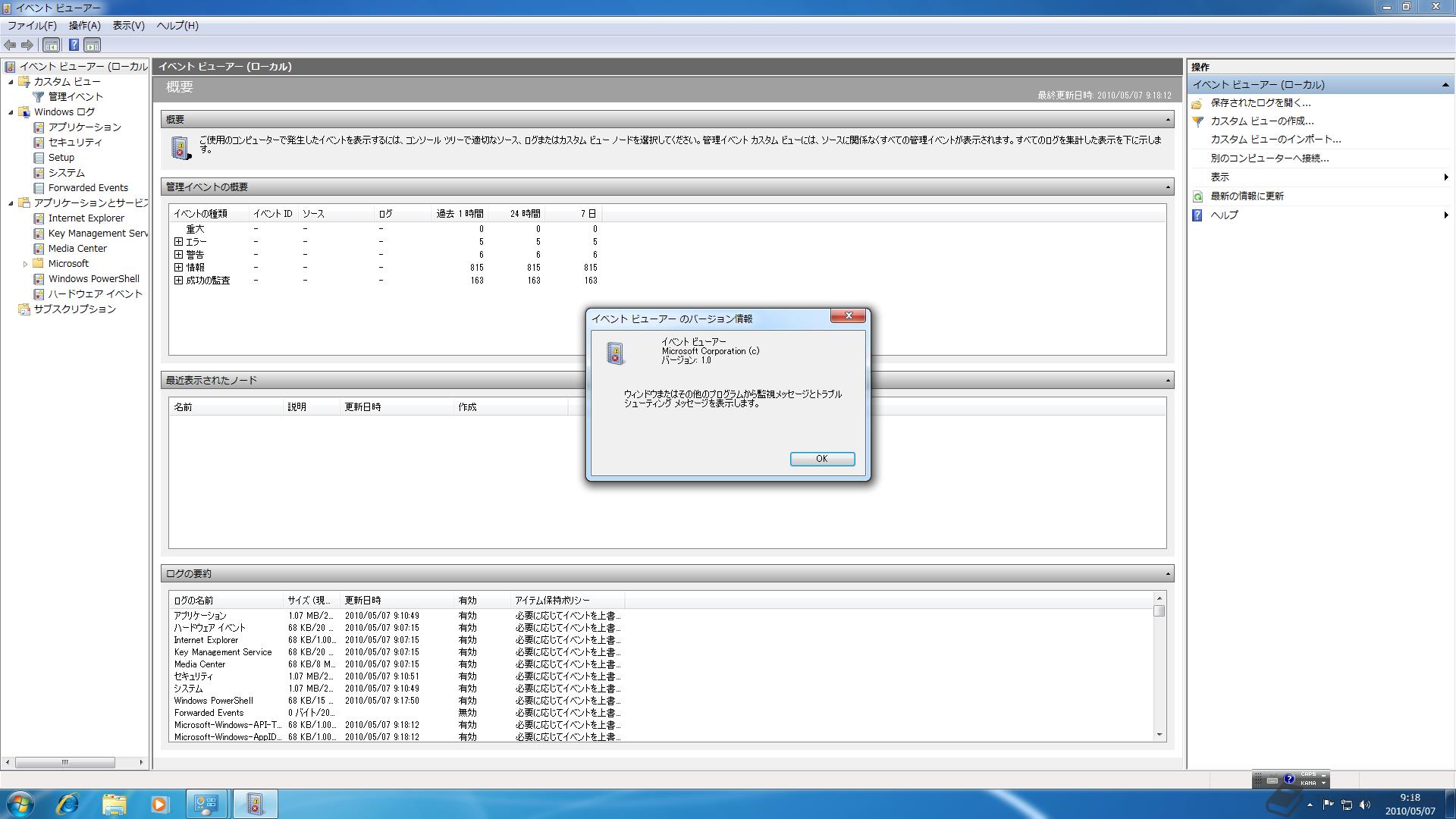The width and height of the screenshot is (1456, 819).
Task: Open the 操作(A) menu
Action: point(84,26)
